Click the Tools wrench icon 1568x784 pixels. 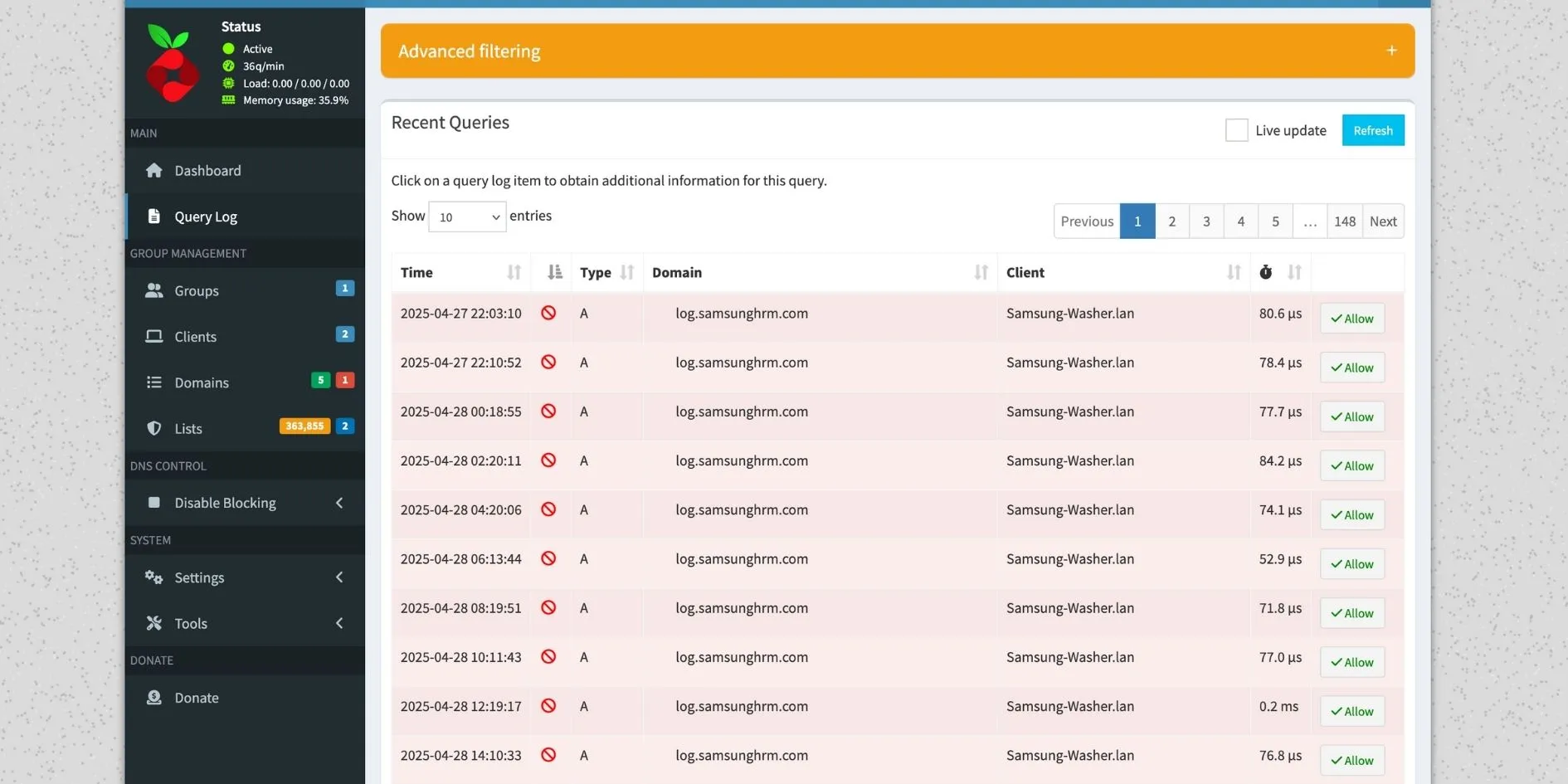click(x=153, y=623)
